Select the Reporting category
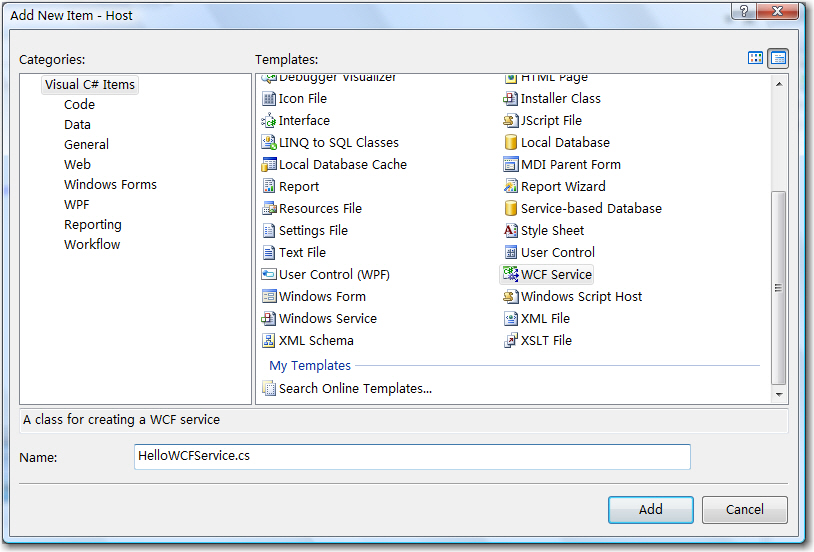 tap(92, 224)
